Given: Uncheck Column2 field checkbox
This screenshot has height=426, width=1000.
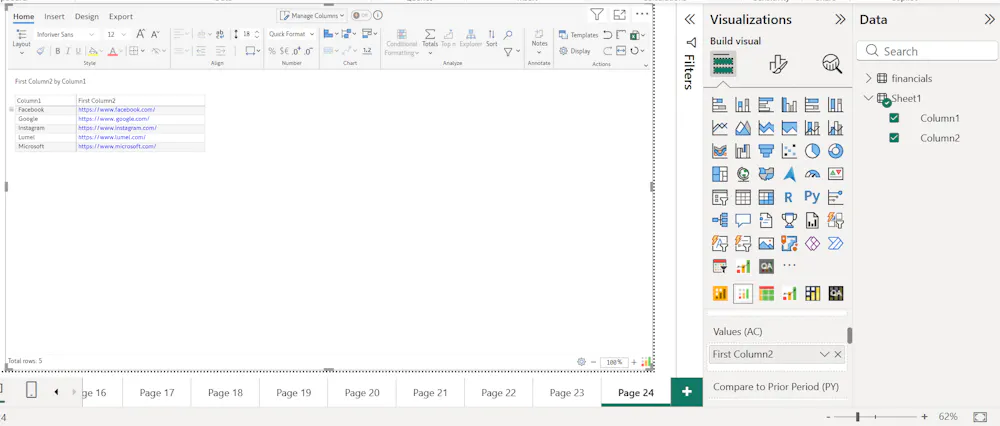Looking at the screenshot, I should click(894, 138).
